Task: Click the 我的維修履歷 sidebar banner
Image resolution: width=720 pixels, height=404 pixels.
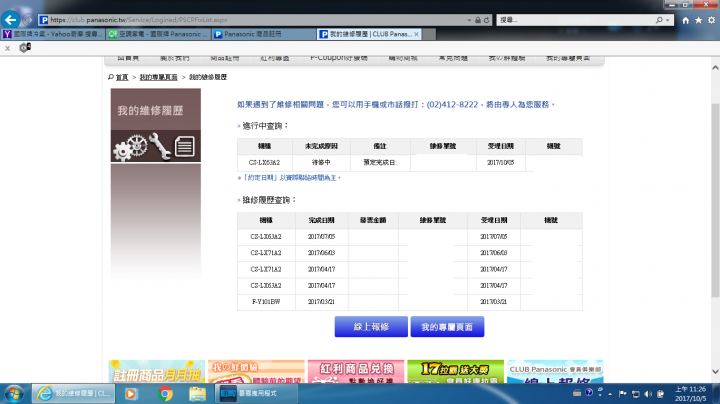Action: click(156, 109)
